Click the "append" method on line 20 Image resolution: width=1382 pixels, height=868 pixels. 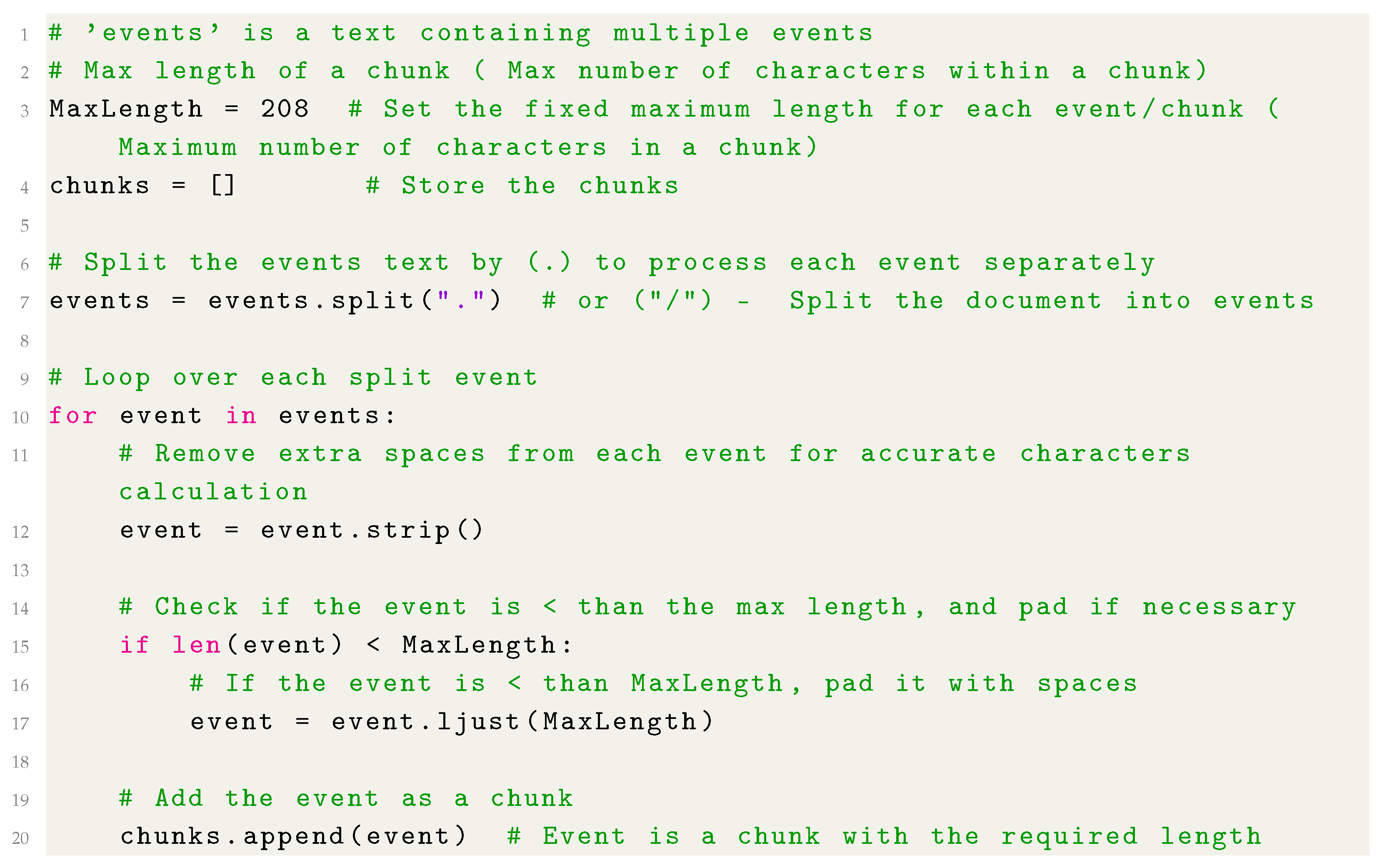(293, 836)
